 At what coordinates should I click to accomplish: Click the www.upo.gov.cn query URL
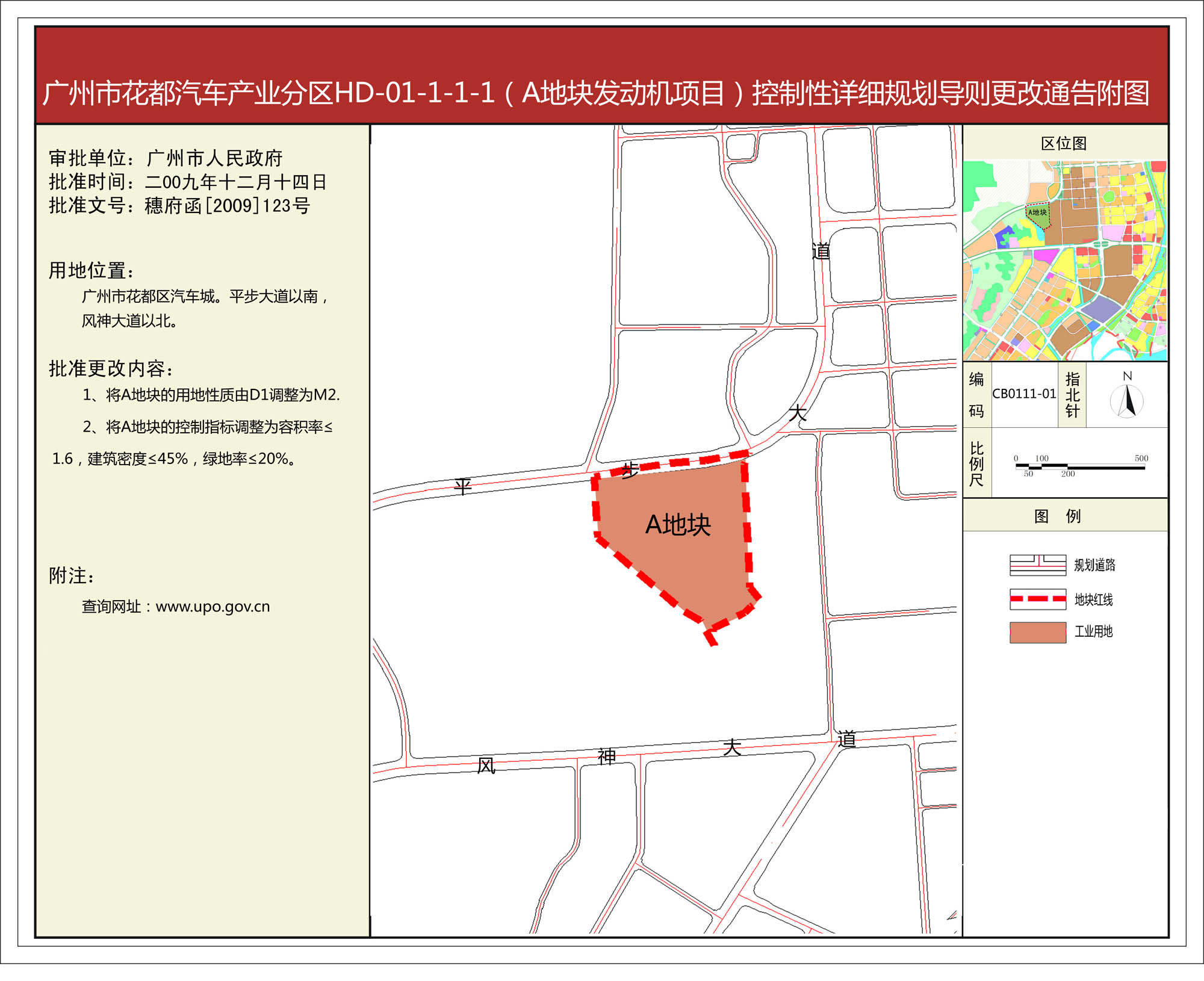click(213, 607)
